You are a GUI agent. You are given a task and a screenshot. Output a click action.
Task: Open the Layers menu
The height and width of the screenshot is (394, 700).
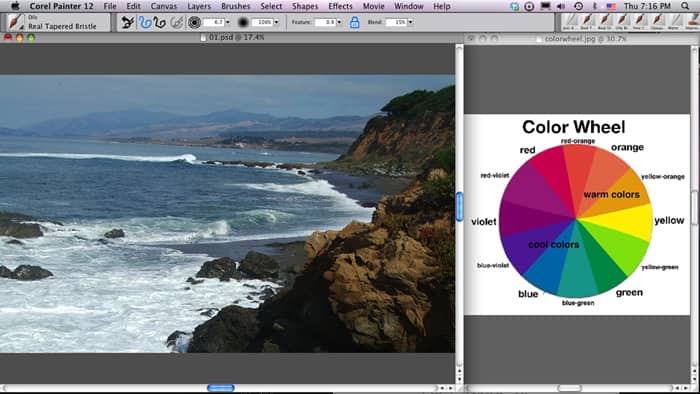click(199, 6)
